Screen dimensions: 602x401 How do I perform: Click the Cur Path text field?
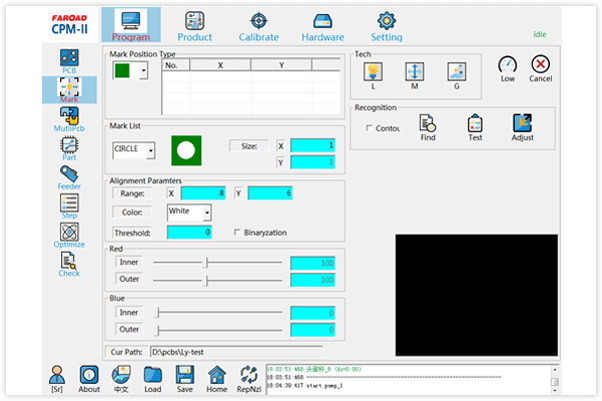pos(236,352)
